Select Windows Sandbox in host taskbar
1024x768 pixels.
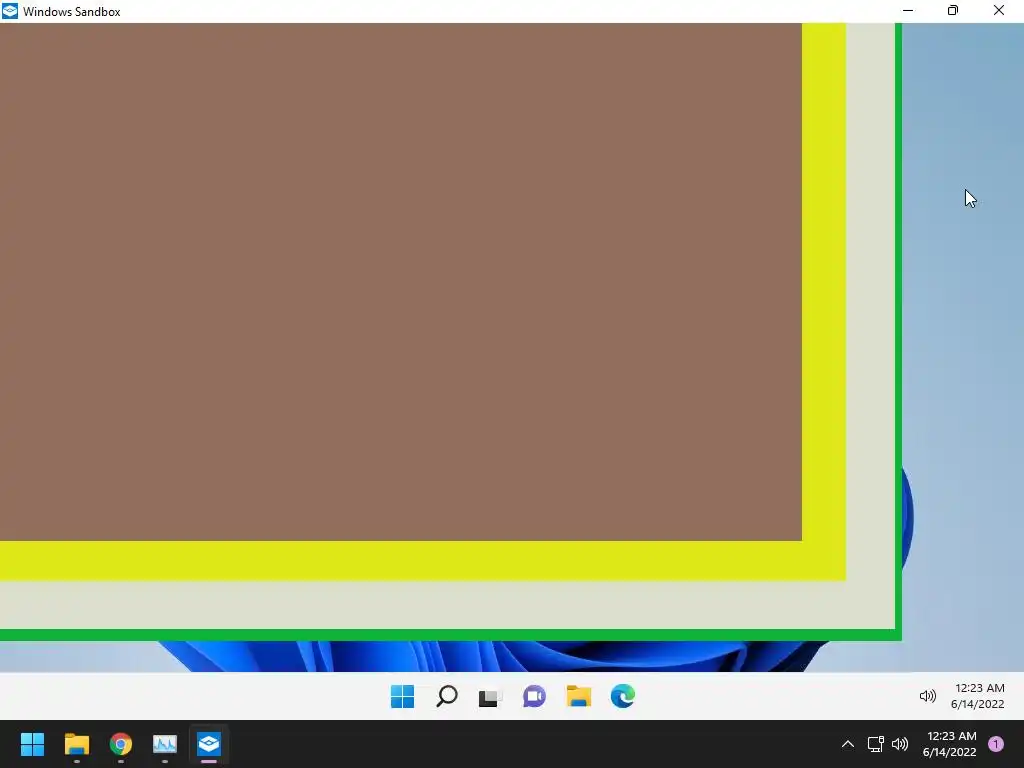(209, 744)
